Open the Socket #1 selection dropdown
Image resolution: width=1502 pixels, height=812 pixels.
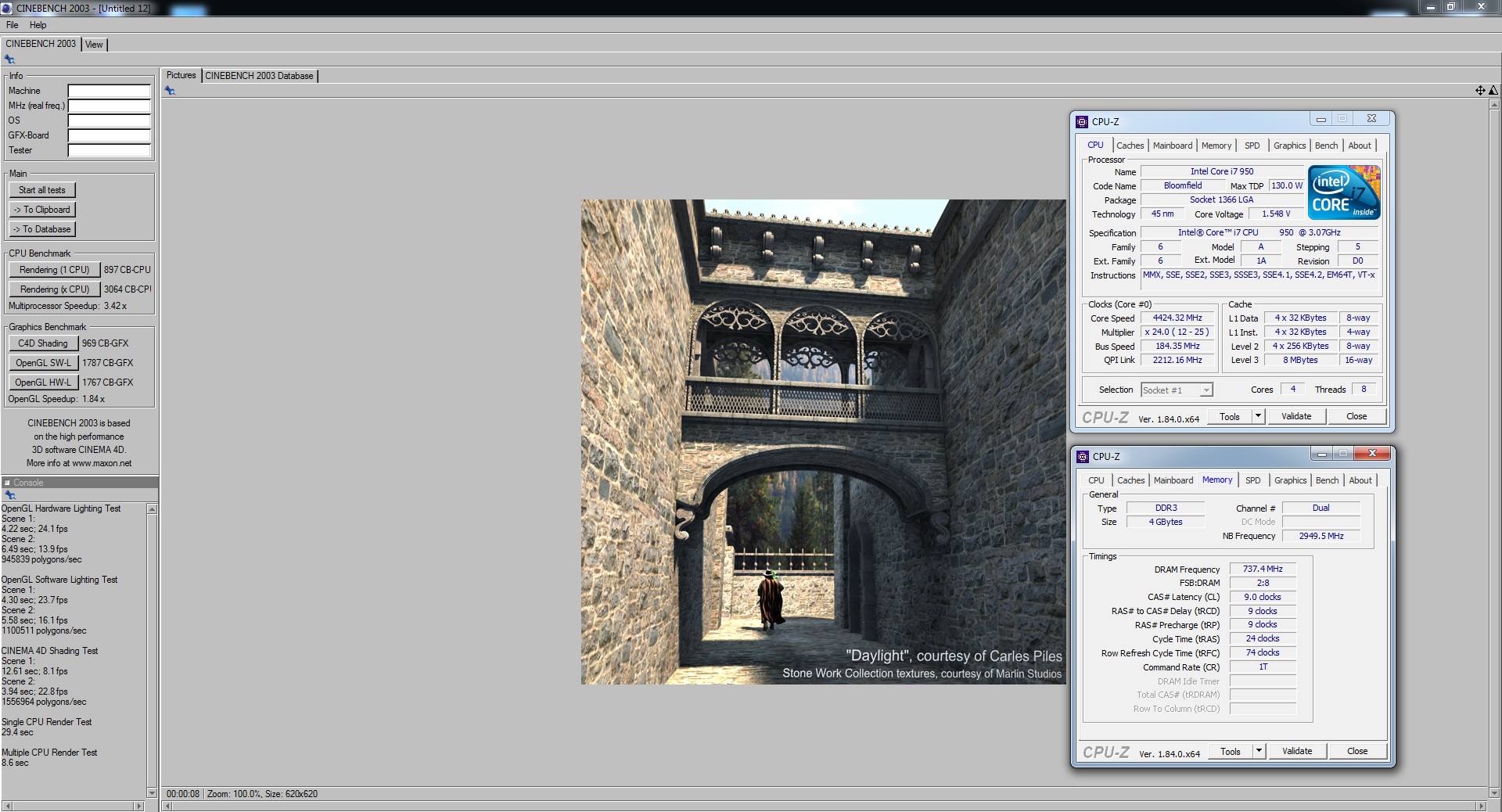(1177, 390)
